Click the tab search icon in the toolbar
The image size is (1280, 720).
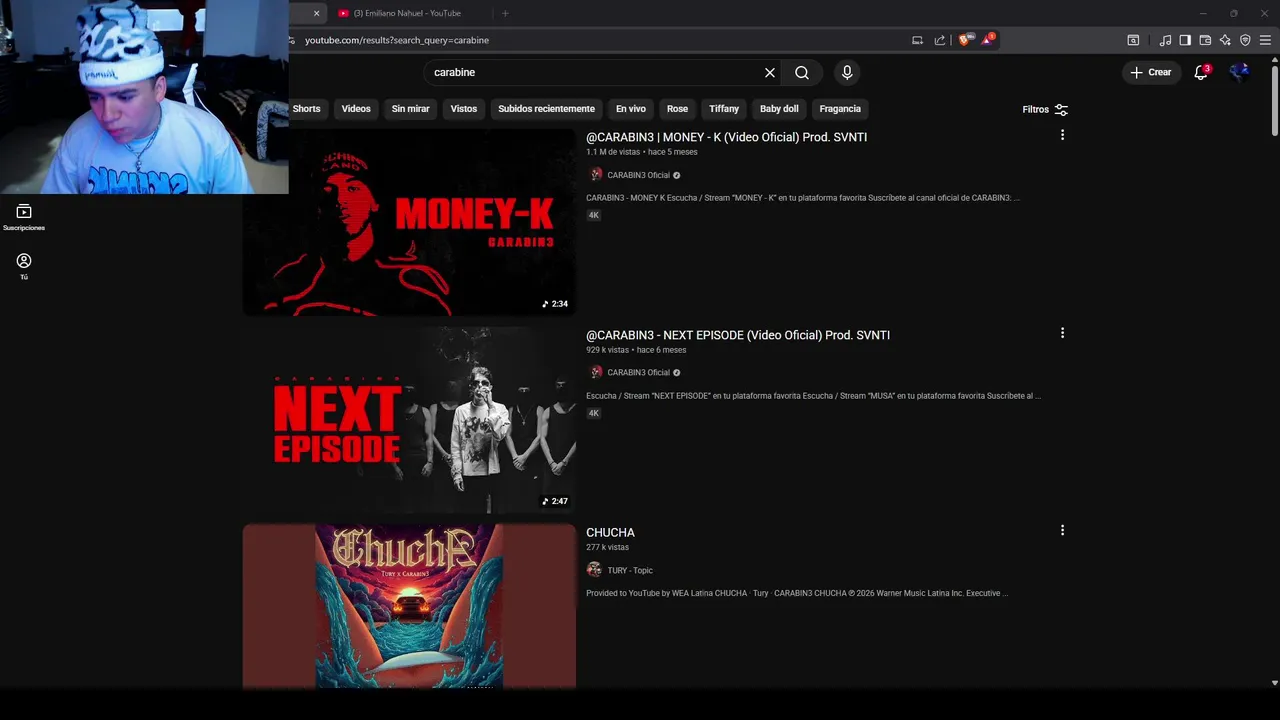coord(1133,40)
